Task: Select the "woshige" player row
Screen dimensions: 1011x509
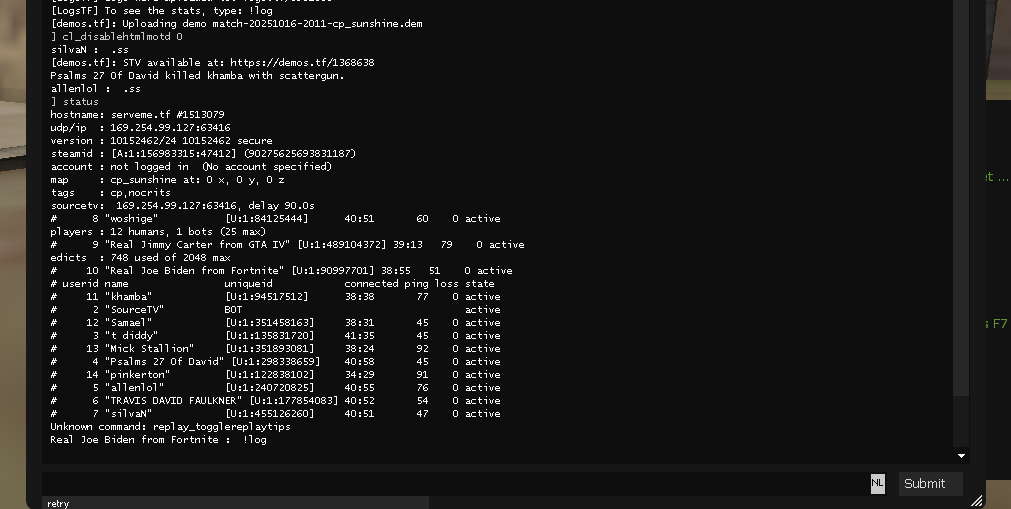Action: click(x=275, y=218)
